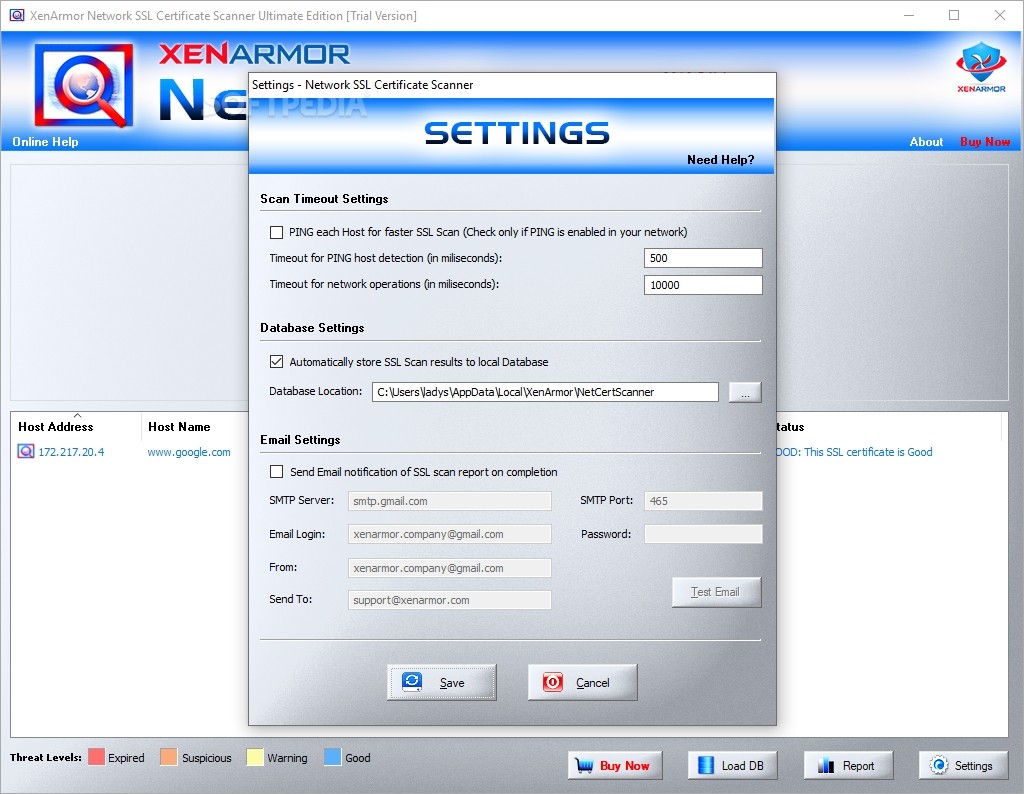This screenshot has height=794, width=1024.
Task: Click the app icon in the title bar
Action: (16, 15)
